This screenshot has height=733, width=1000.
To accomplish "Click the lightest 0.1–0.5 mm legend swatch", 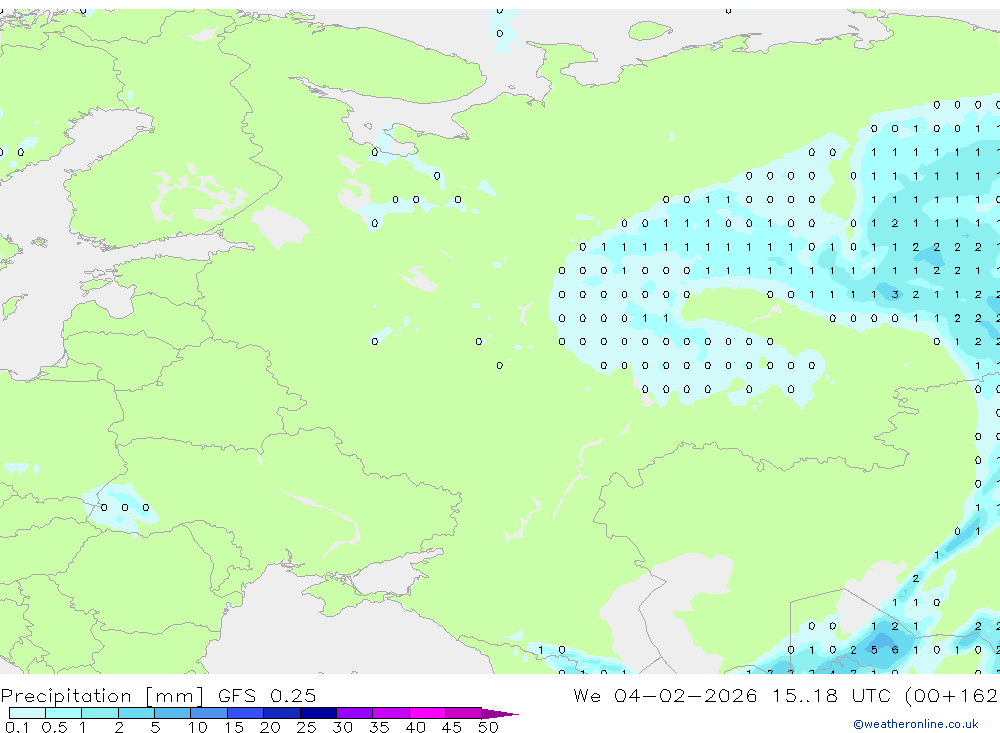I will (27, 713).
